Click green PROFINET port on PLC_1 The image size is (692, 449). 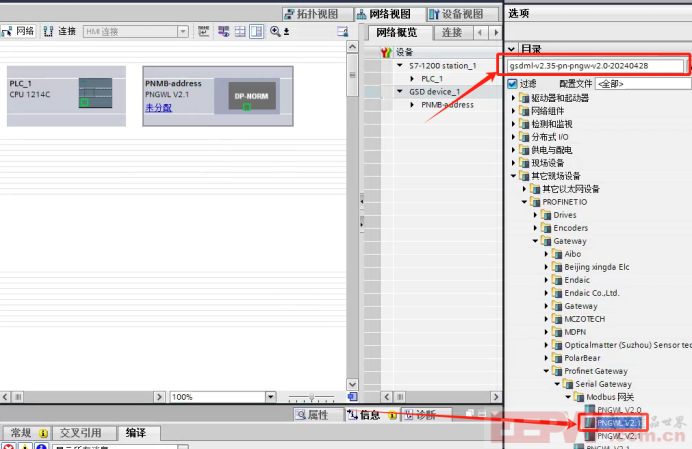[x=84, y=102]
